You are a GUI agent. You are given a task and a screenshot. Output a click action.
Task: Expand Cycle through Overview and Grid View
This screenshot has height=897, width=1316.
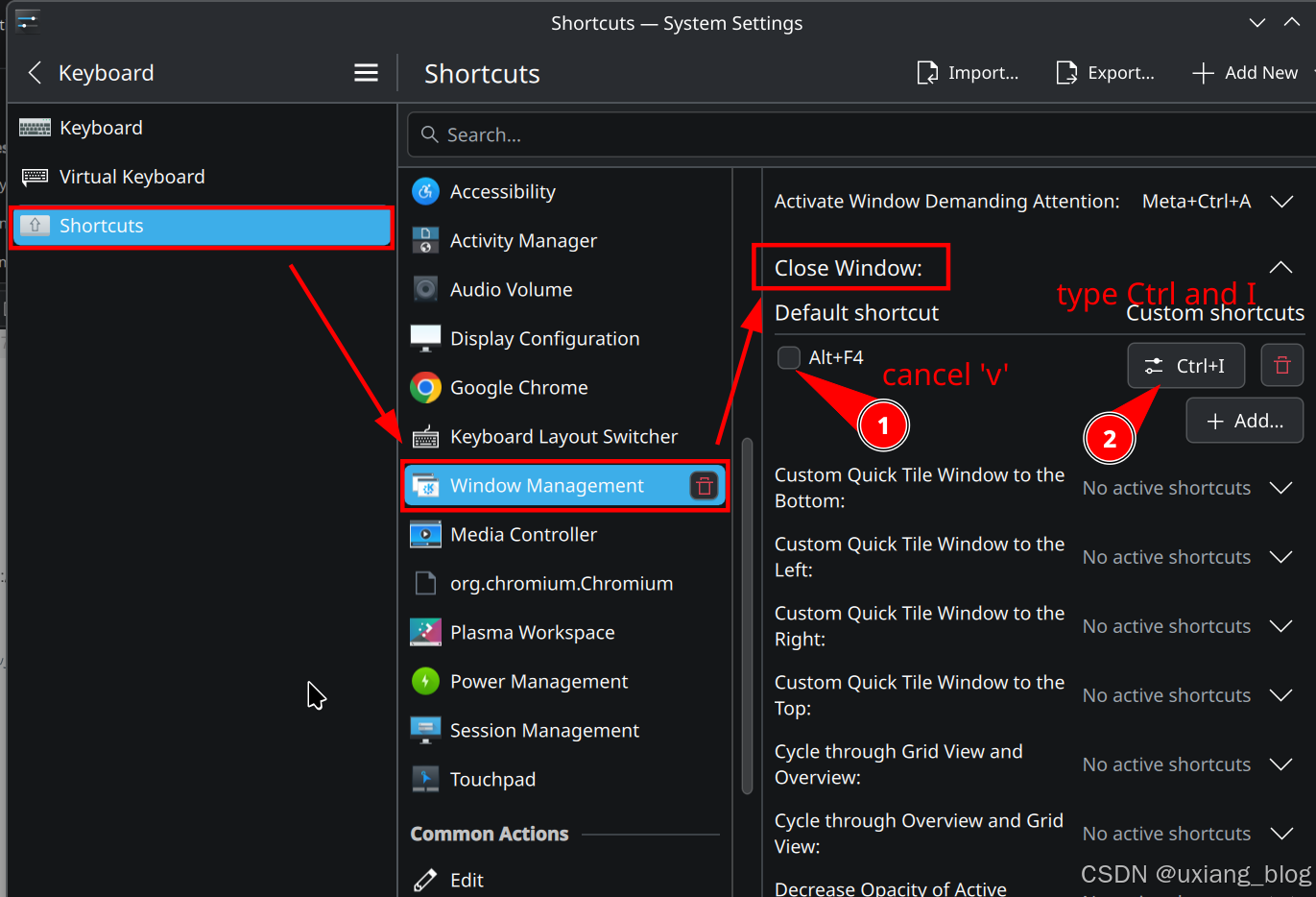tap(1281, 834)
